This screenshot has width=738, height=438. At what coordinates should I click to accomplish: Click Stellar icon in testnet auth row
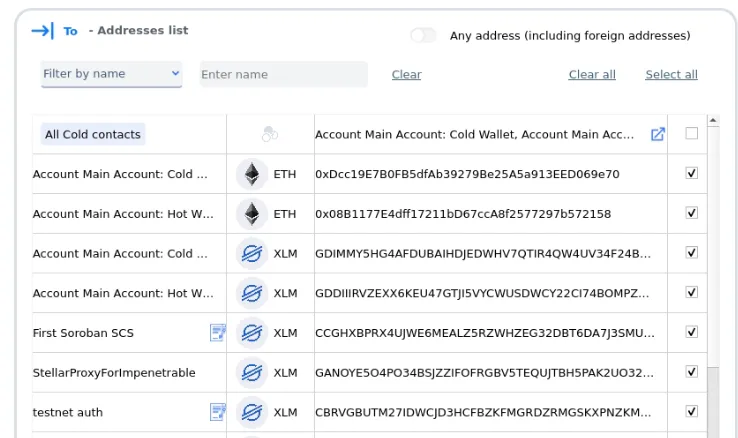pyautogui.click(x=252, y=413)
